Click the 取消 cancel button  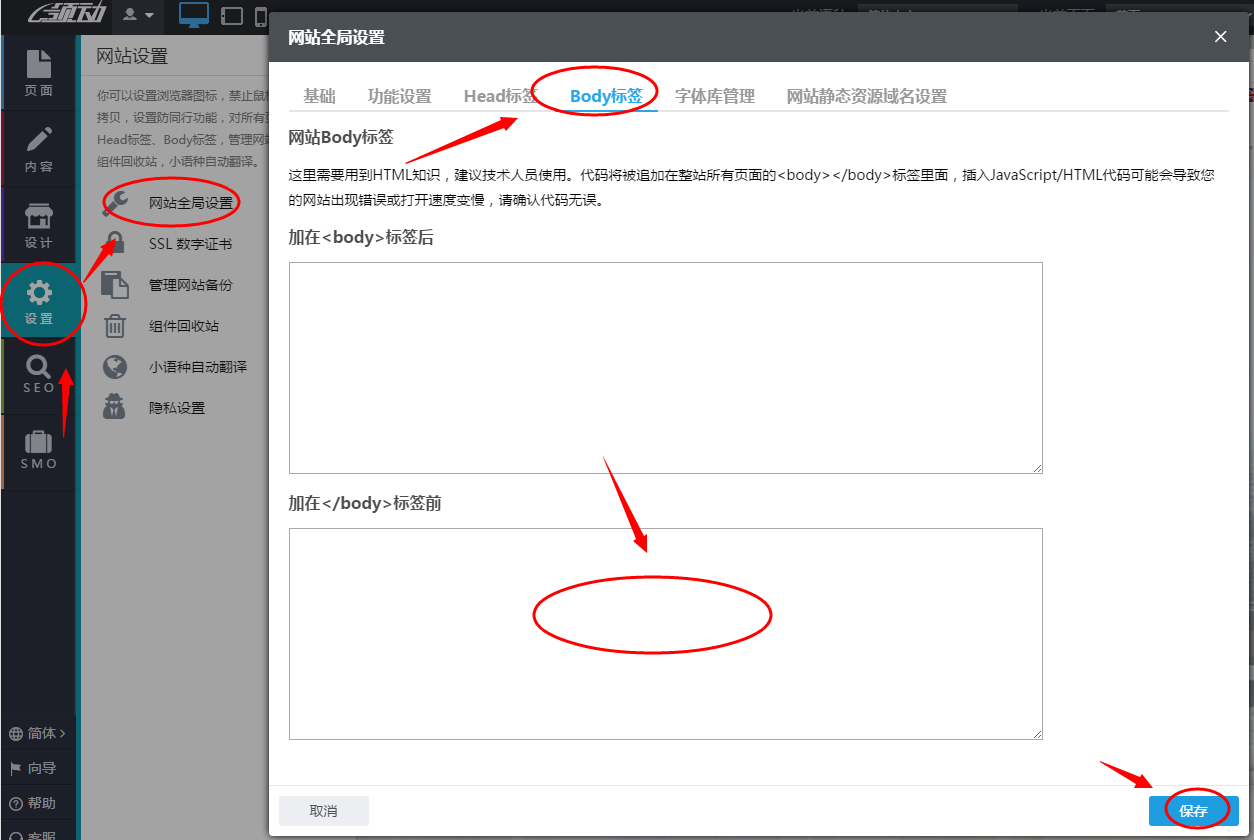(x=323, y=810)
